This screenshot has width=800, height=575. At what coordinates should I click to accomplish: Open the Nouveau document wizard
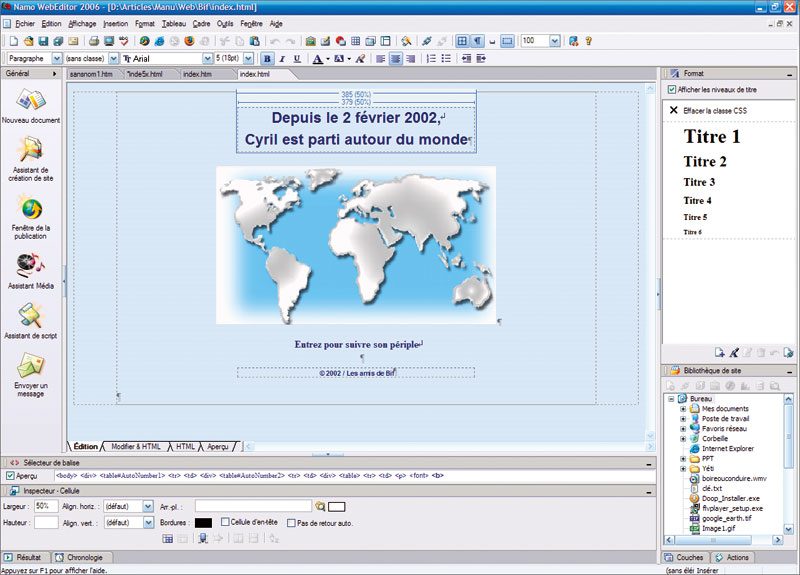point(31,102)
